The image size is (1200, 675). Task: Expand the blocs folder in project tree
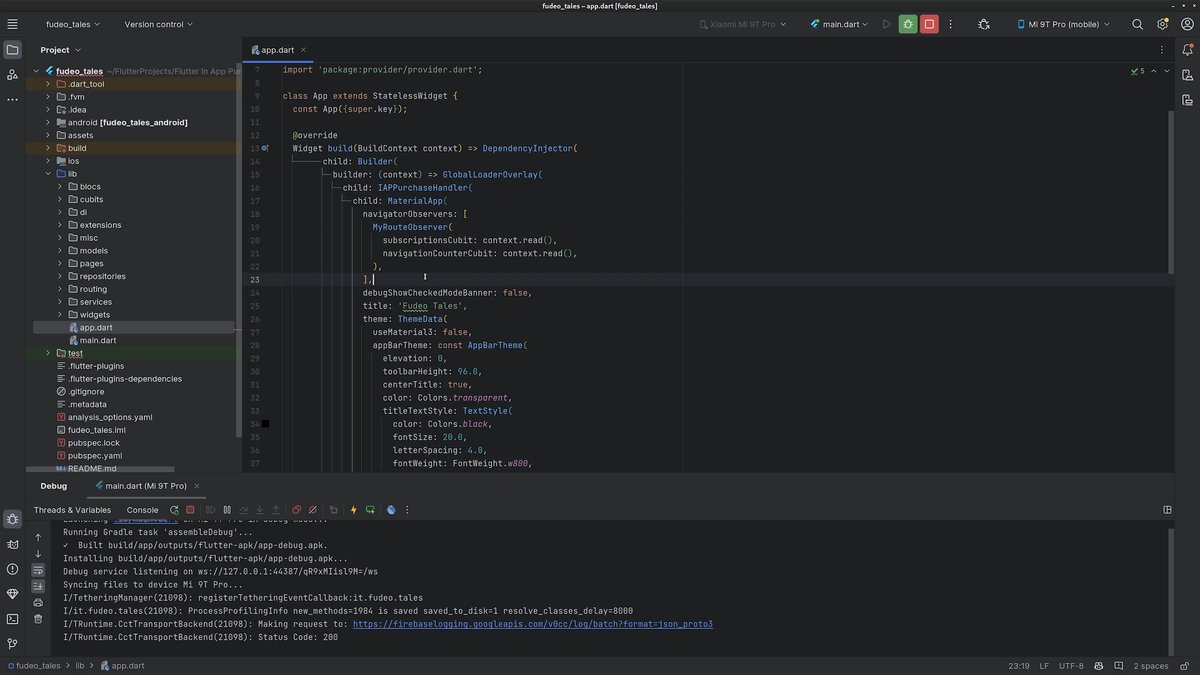coord(60,187)
